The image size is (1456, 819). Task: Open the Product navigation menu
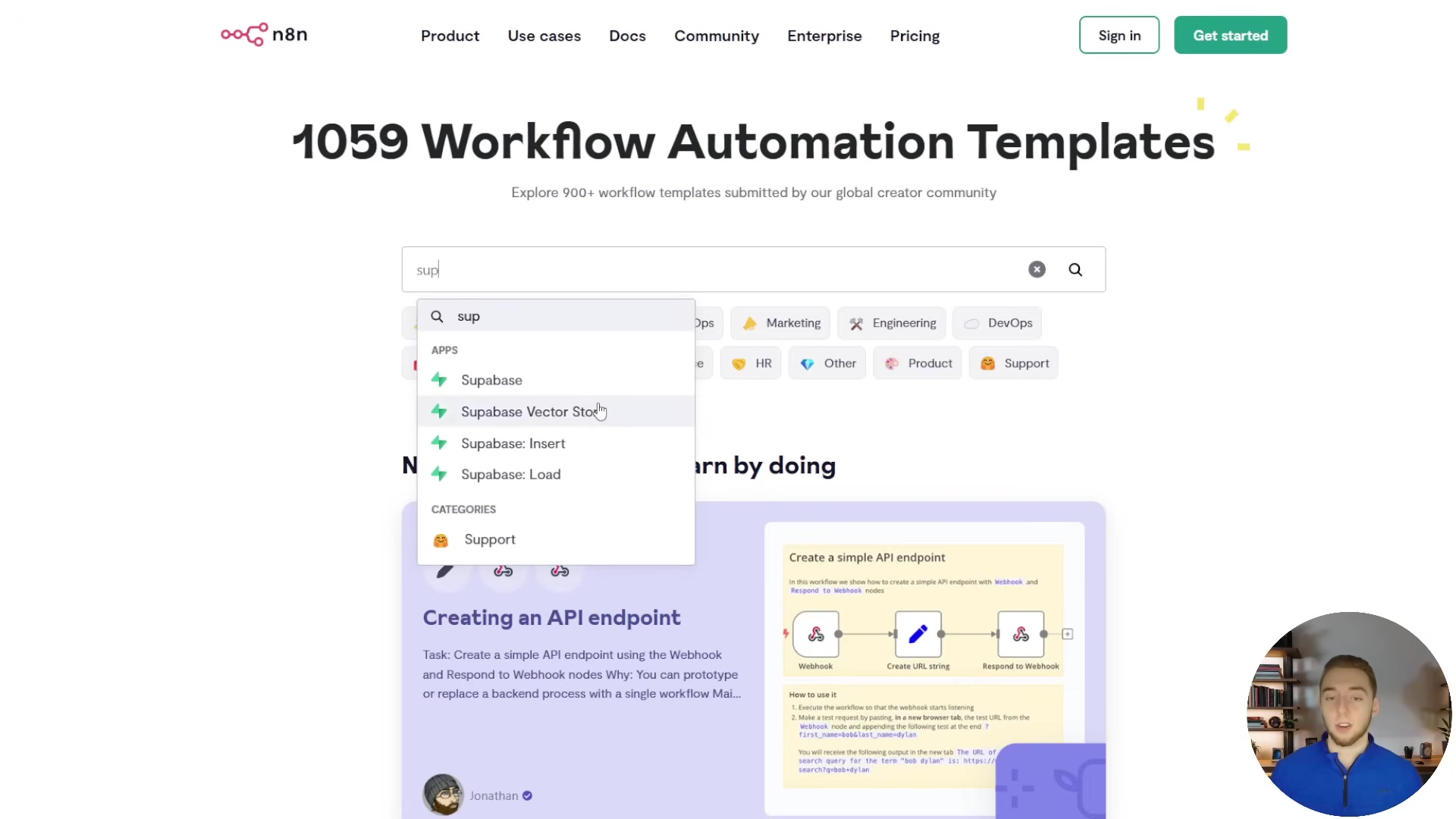point(450,36)
